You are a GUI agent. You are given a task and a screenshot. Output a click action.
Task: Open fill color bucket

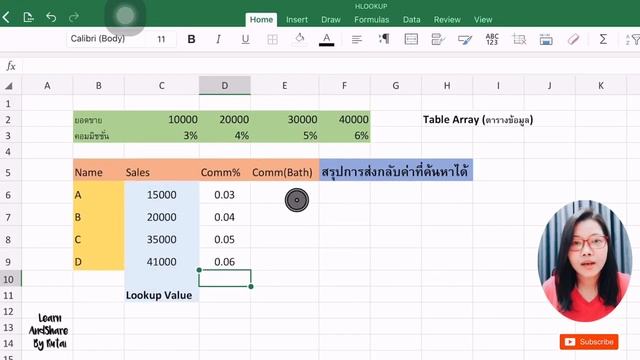click(x=300, y=39)
